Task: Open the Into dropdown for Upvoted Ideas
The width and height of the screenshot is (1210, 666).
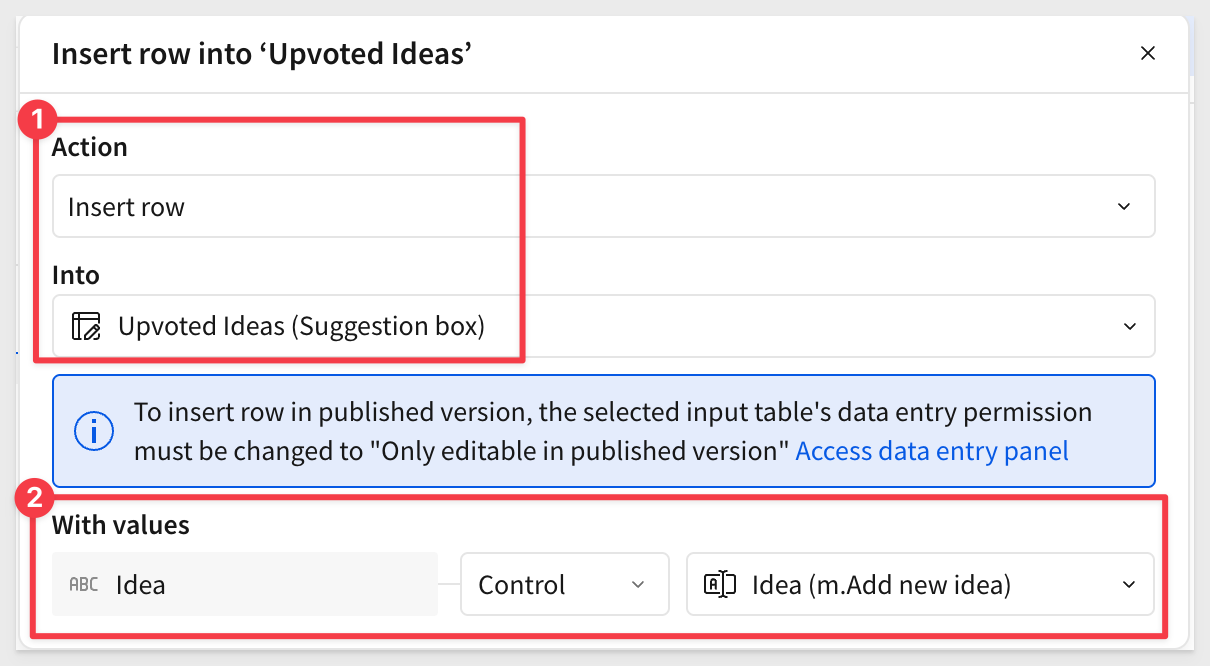Action: tap(604, 326)
